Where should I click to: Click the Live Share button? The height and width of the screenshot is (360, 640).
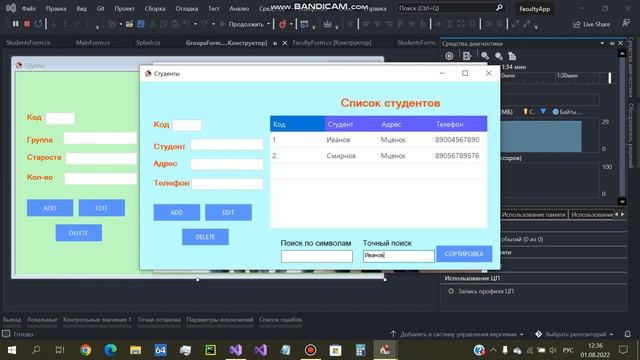(591, 24)
